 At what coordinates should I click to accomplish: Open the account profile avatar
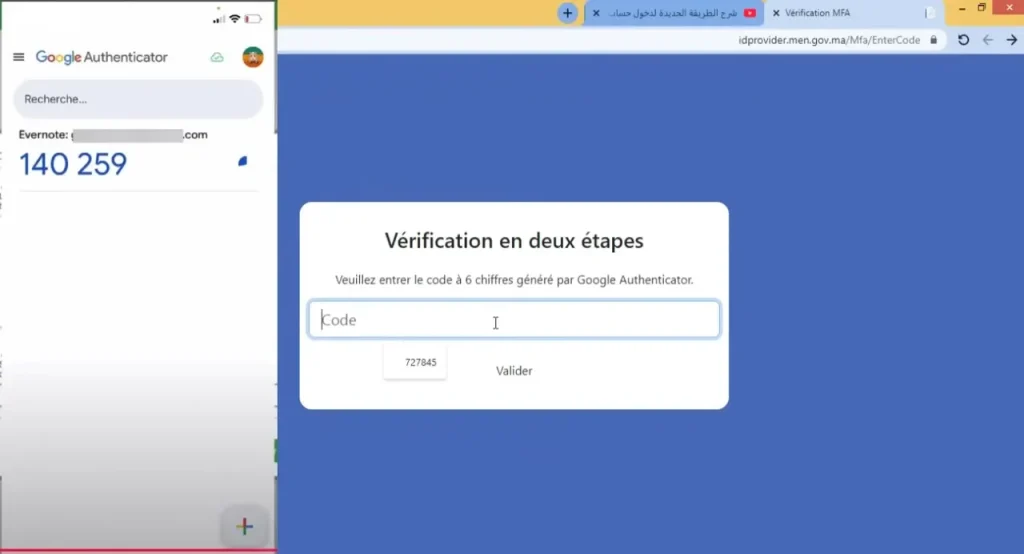coord(253,57)
